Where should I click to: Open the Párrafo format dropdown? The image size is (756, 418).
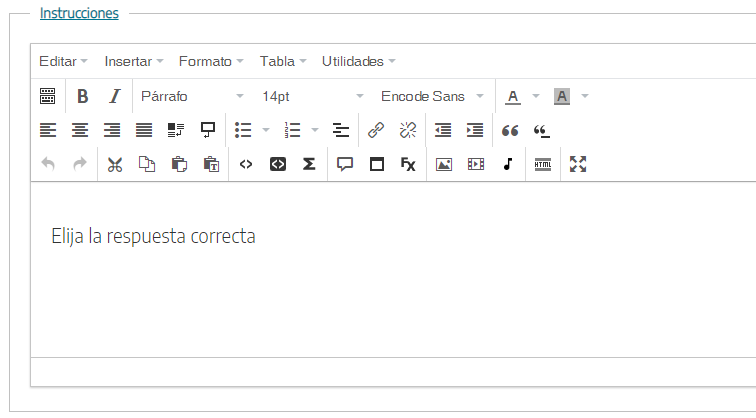click(x=192, y=97)
